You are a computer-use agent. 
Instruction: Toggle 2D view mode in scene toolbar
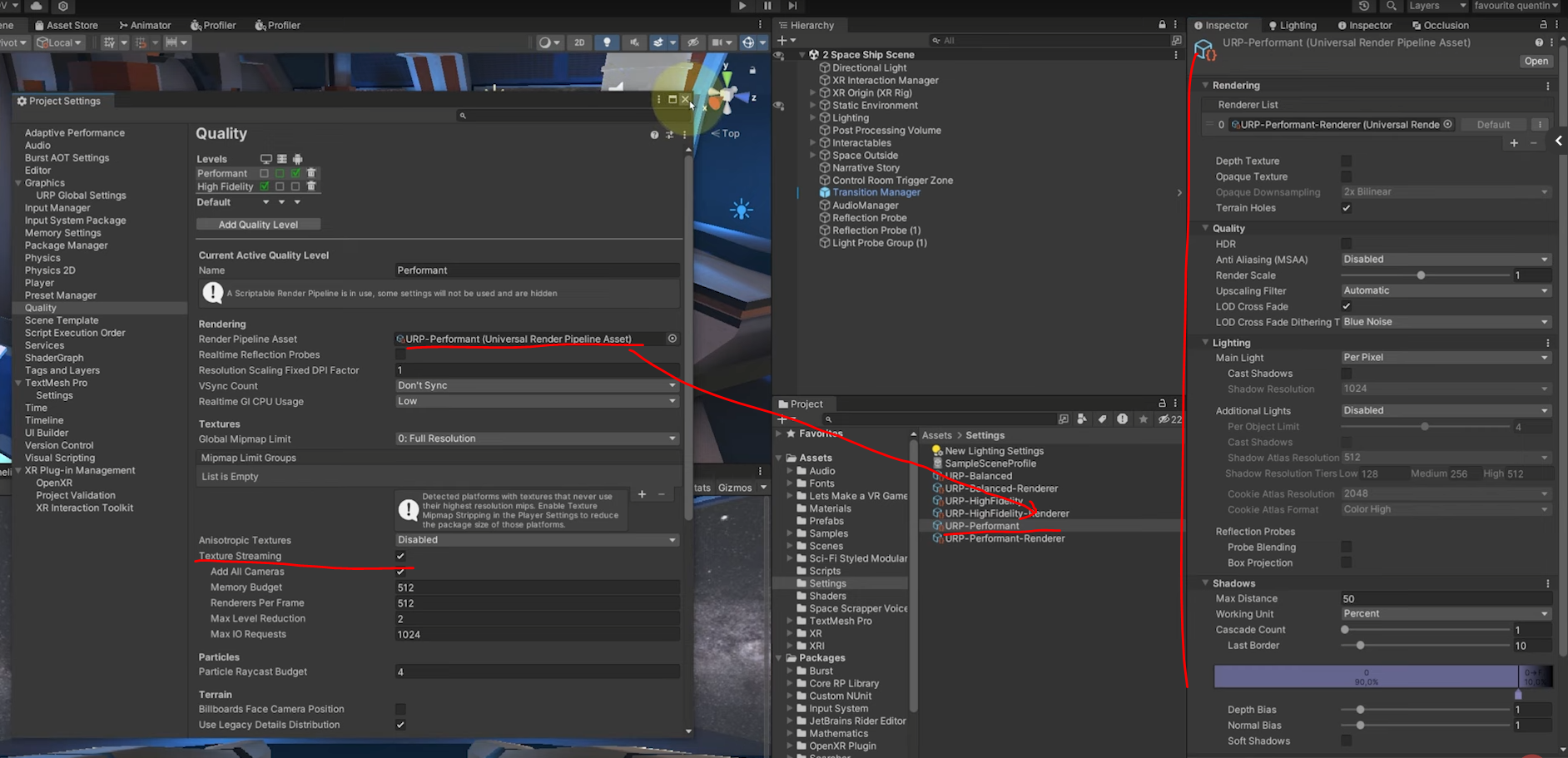tap(579, 42)
